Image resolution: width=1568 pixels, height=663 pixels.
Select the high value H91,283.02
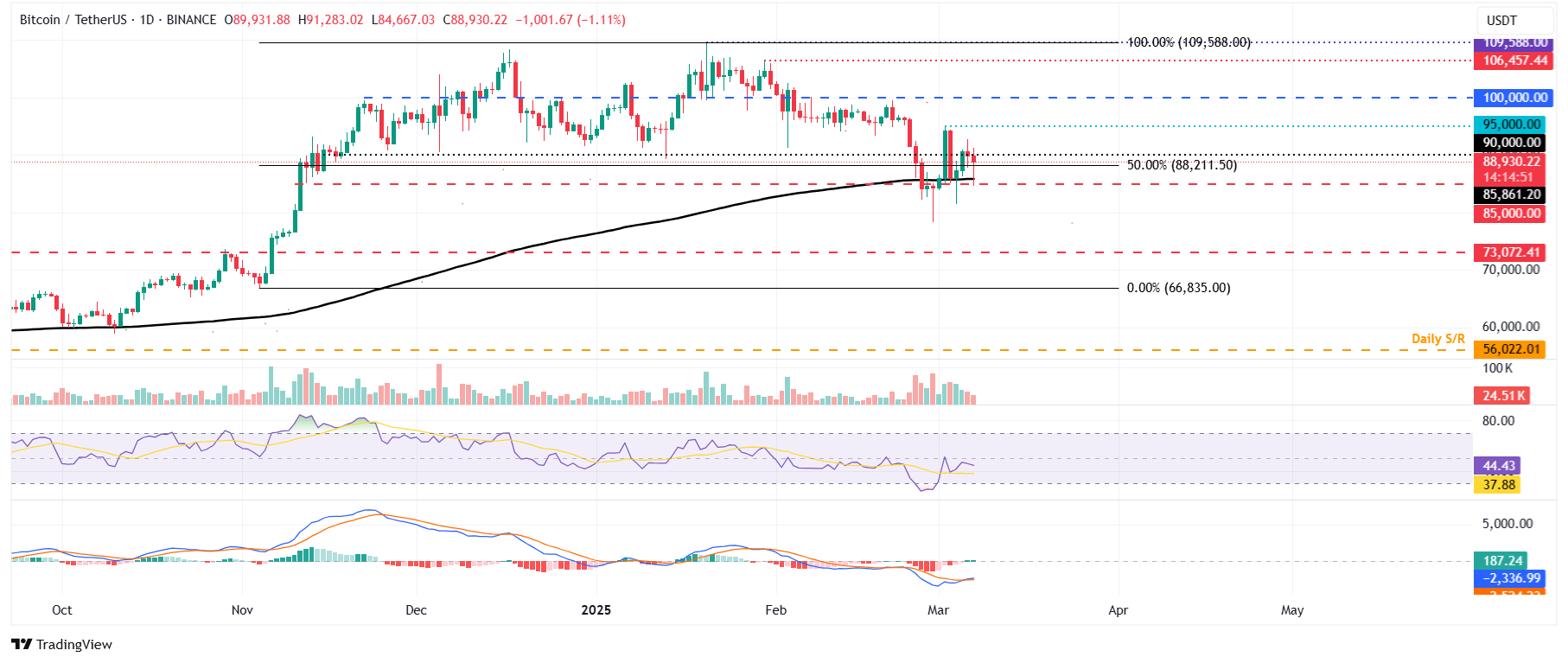pyautogui.click(x=330, y=20)
